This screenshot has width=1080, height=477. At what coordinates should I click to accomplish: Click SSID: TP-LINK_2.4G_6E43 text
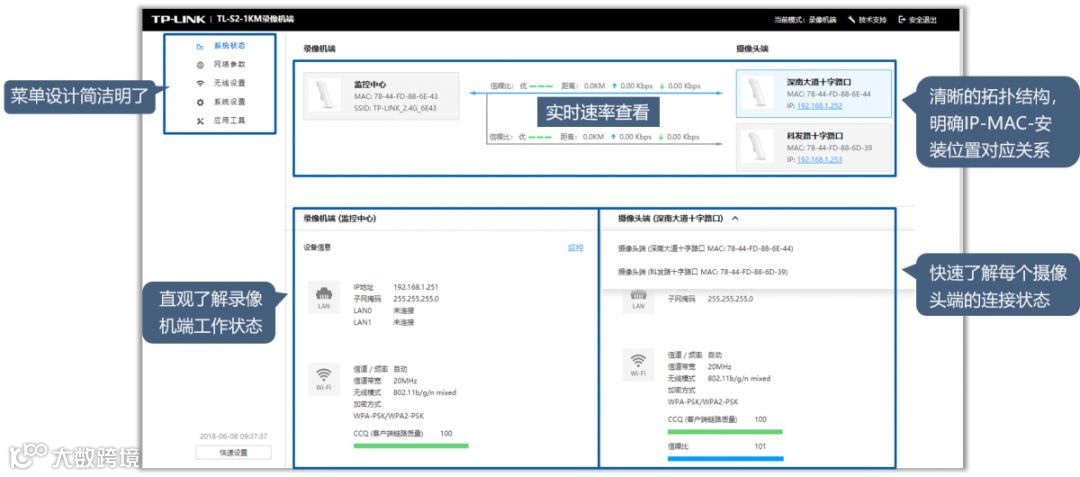[x=395, y=108]
